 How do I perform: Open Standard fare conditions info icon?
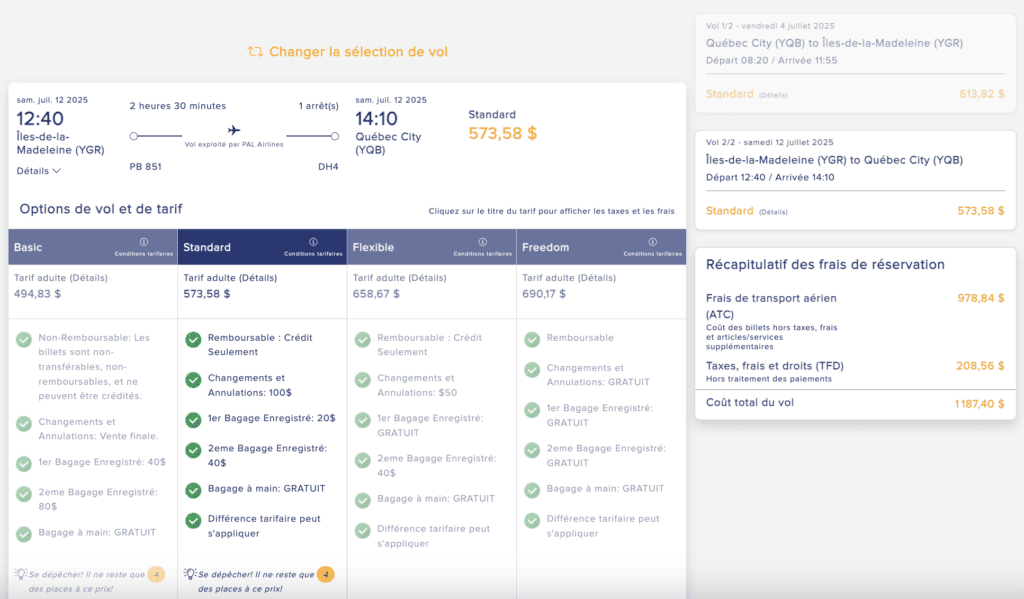(312, 242)
